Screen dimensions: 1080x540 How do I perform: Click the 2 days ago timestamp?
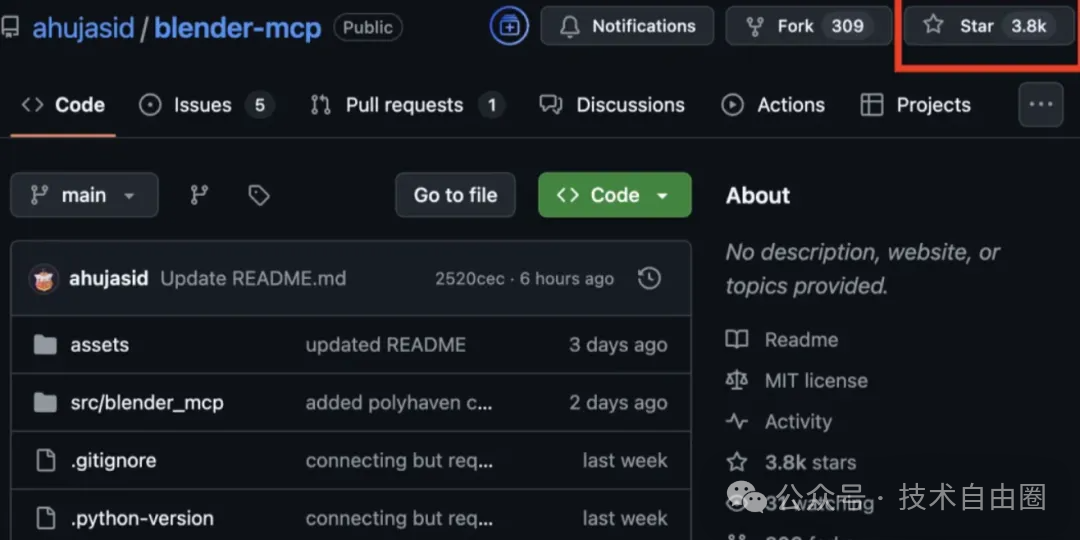point(618,403)
